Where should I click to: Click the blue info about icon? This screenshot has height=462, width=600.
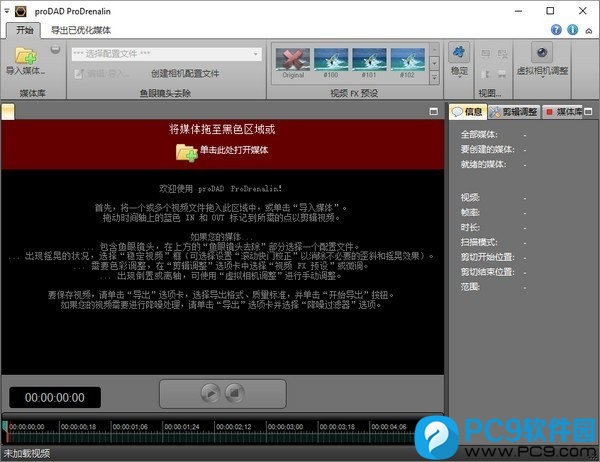(572, 30)
